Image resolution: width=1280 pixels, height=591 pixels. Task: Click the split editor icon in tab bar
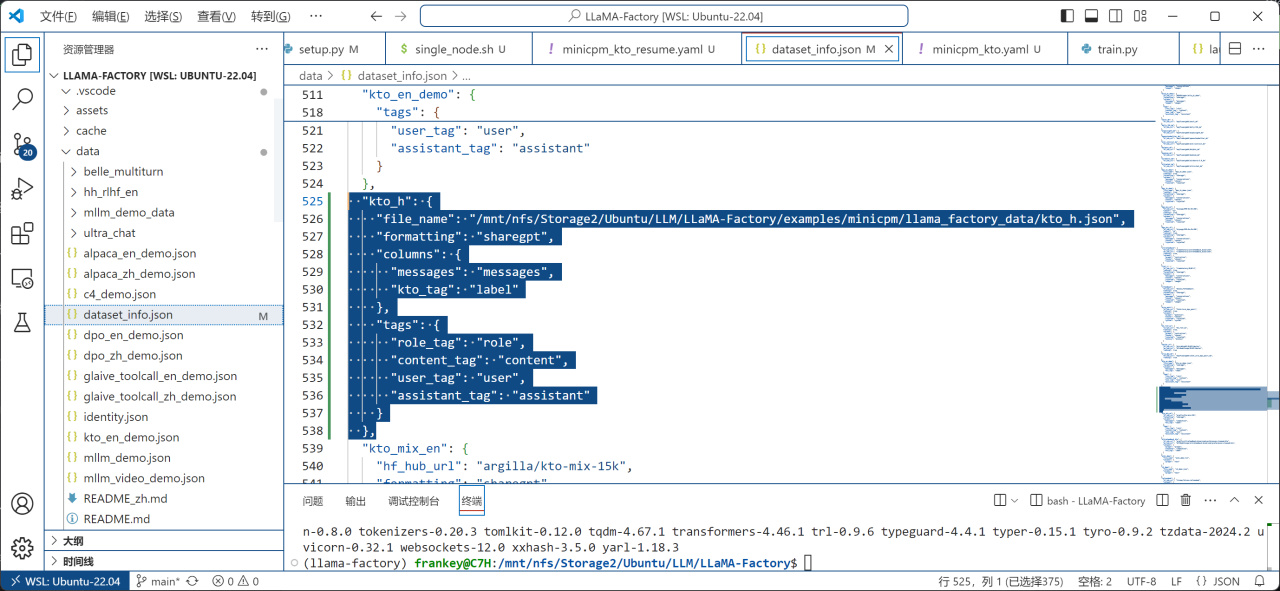[1234, 49]
